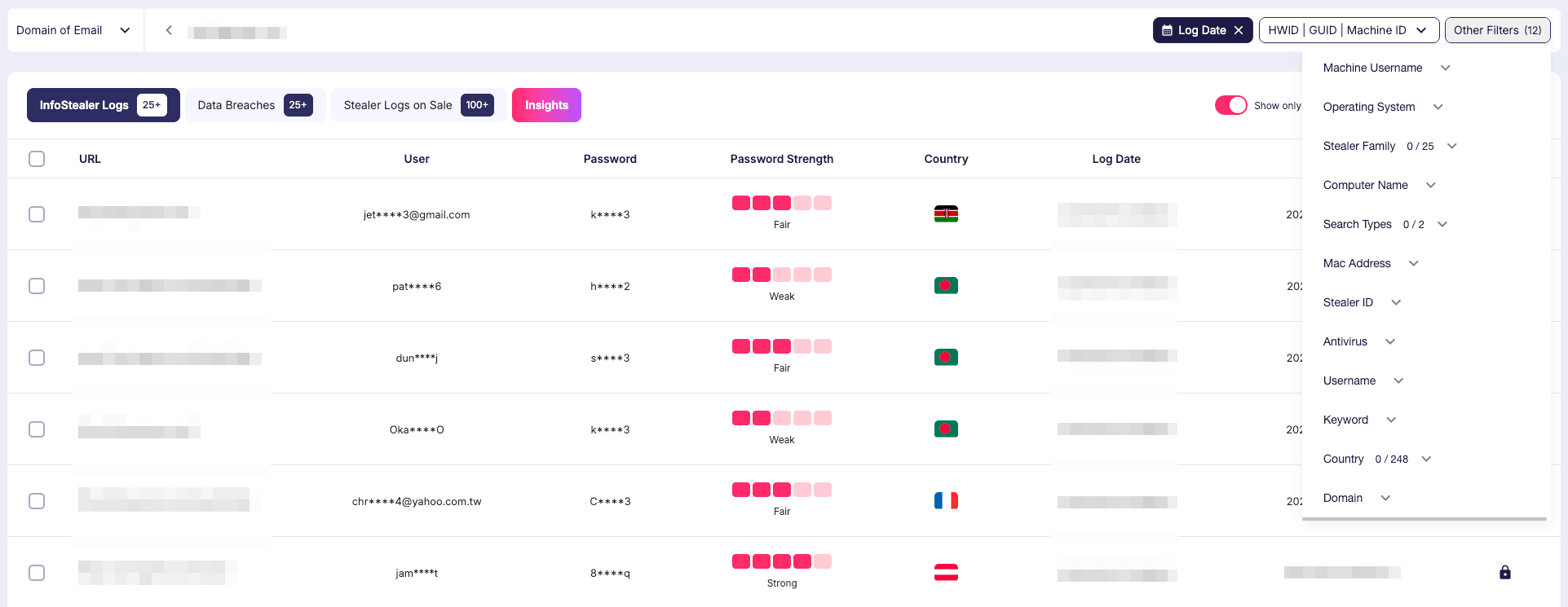Image resolution: width=1568 pixels, height=607 pixels.
Task: Click the France flag in the chr****4@yahoo.com.tw row
Action: pos(946,501)
